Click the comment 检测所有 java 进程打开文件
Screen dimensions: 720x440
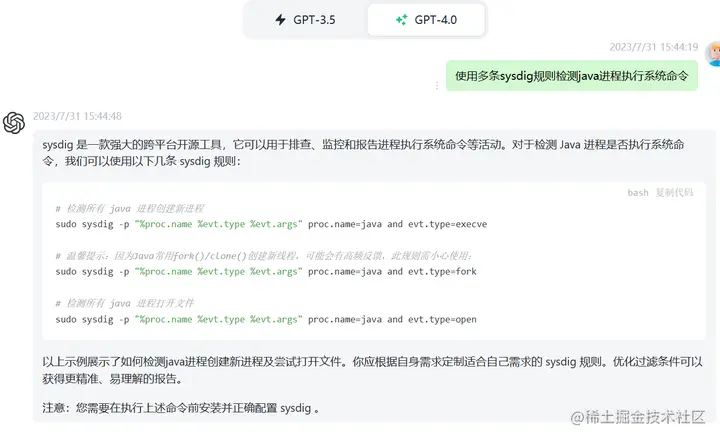click(x=125, y=303)
